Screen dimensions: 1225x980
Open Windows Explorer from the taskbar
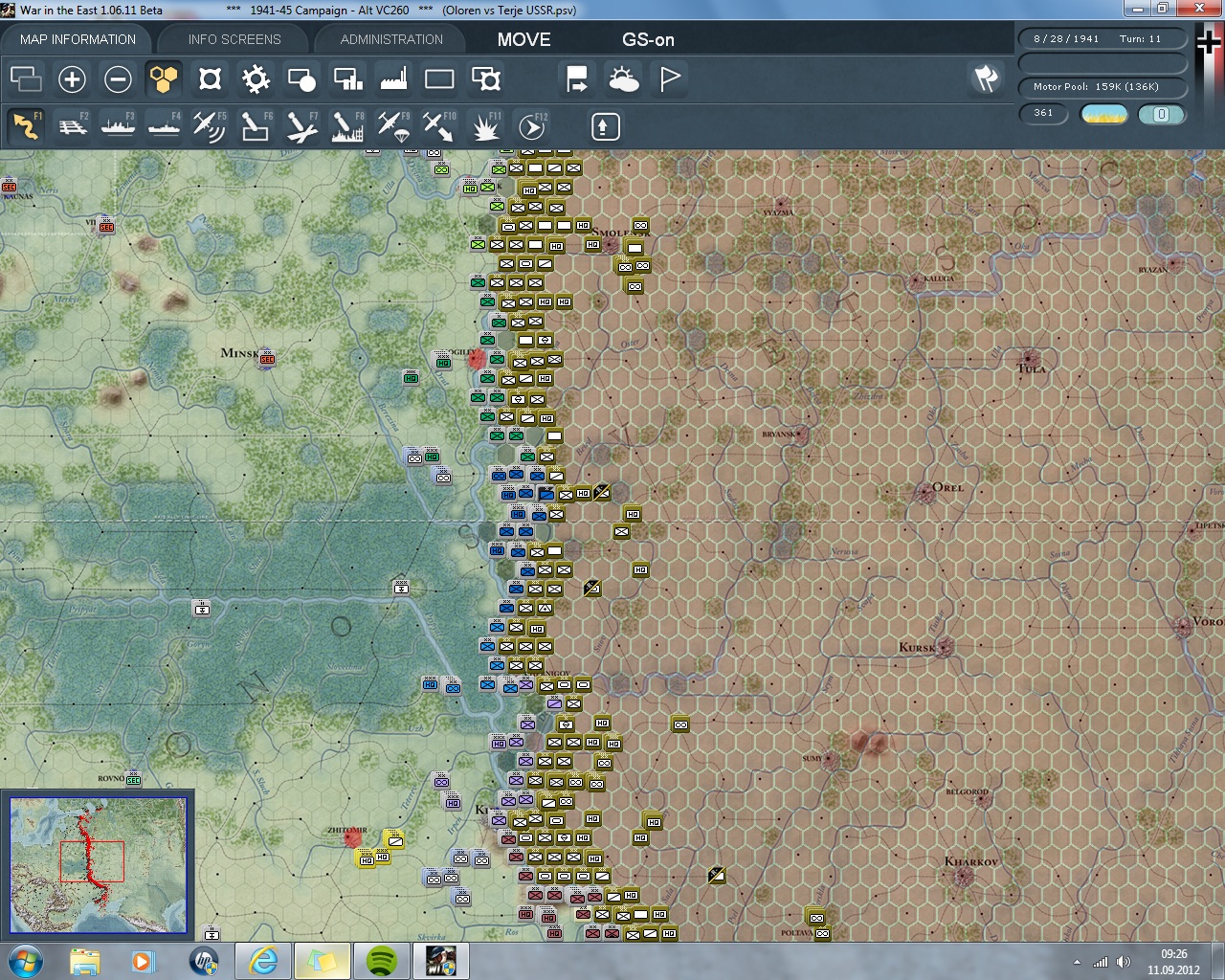[x=85, y=961]
